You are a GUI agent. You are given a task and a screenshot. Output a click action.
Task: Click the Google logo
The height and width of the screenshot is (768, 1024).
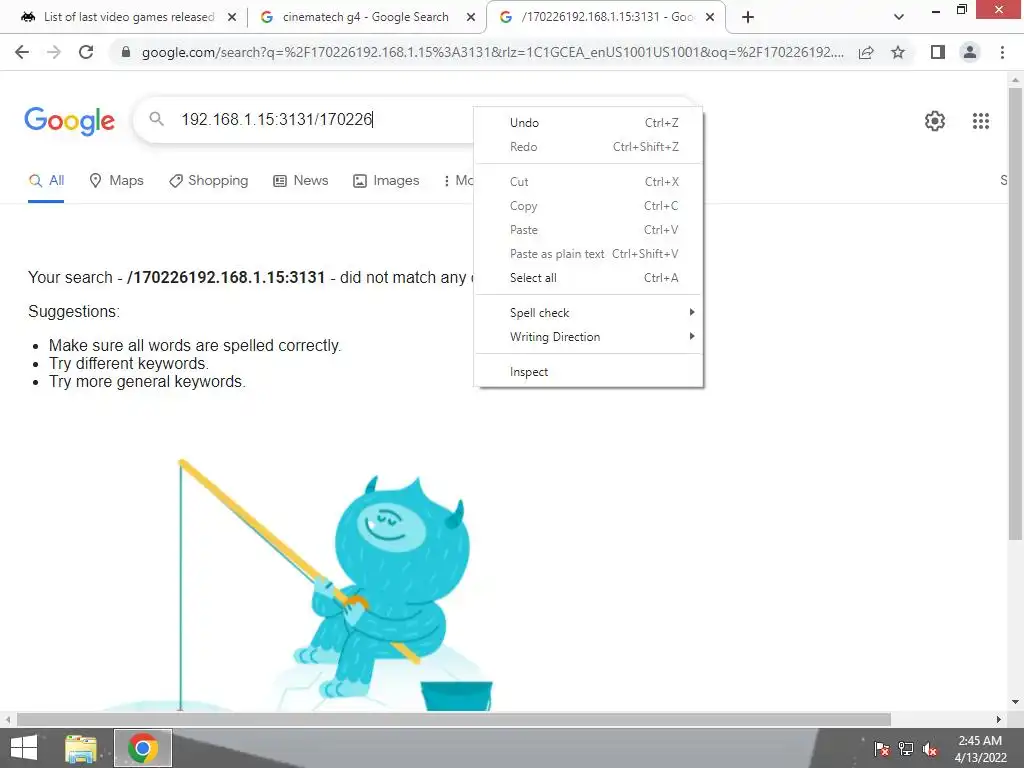point(69,121)
